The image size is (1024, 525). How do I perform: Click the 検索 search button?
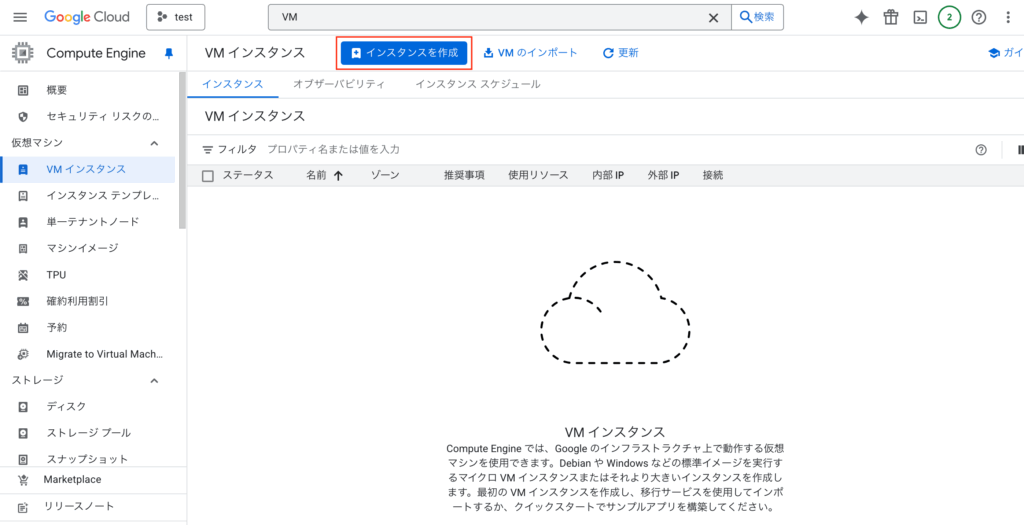click(x=757, y=18)
